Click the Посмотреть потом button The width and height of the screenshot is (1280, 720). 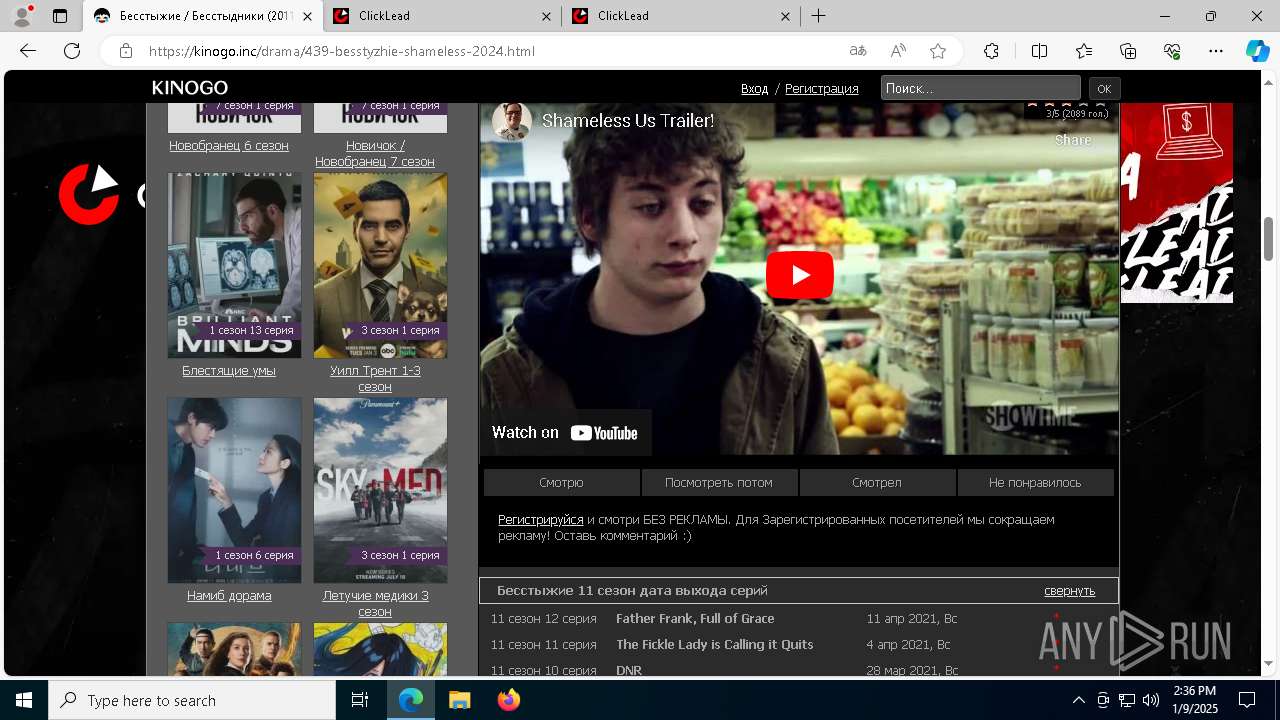click(719, 482)
